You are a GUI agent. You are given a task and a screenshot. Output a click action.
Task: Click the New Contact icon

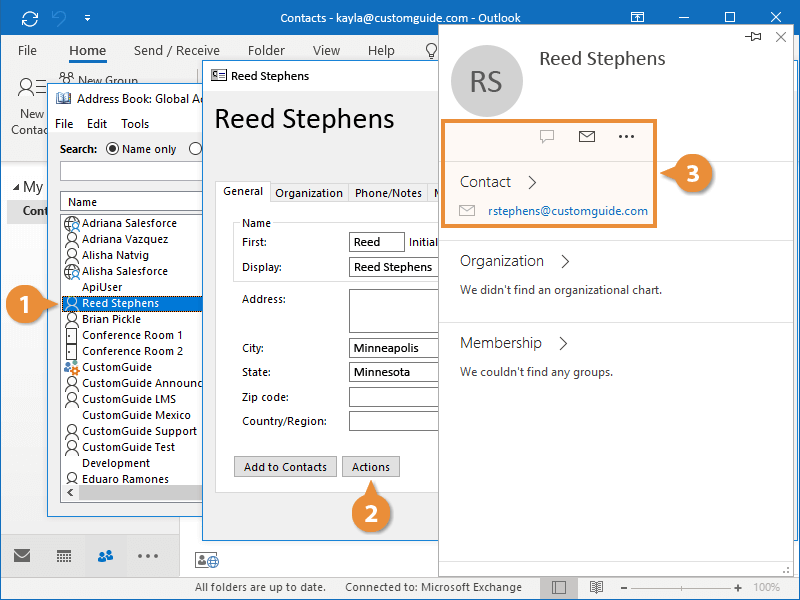32,87
